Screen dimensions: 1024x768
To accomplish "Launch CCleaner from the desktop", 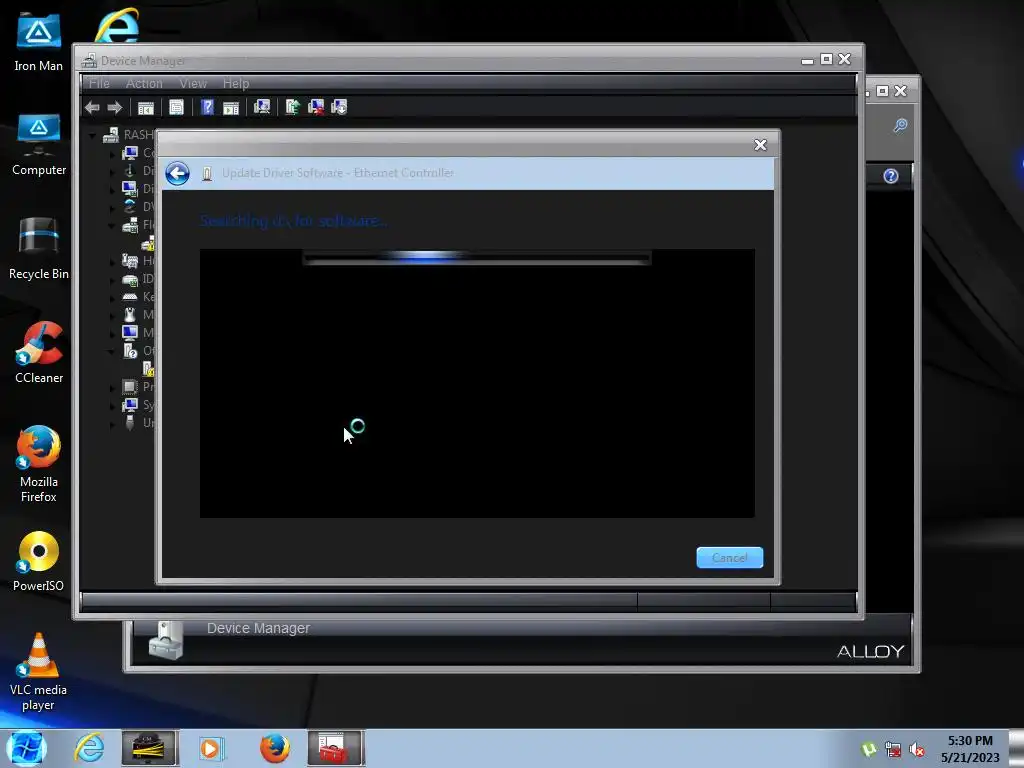I will coord(39,353).
